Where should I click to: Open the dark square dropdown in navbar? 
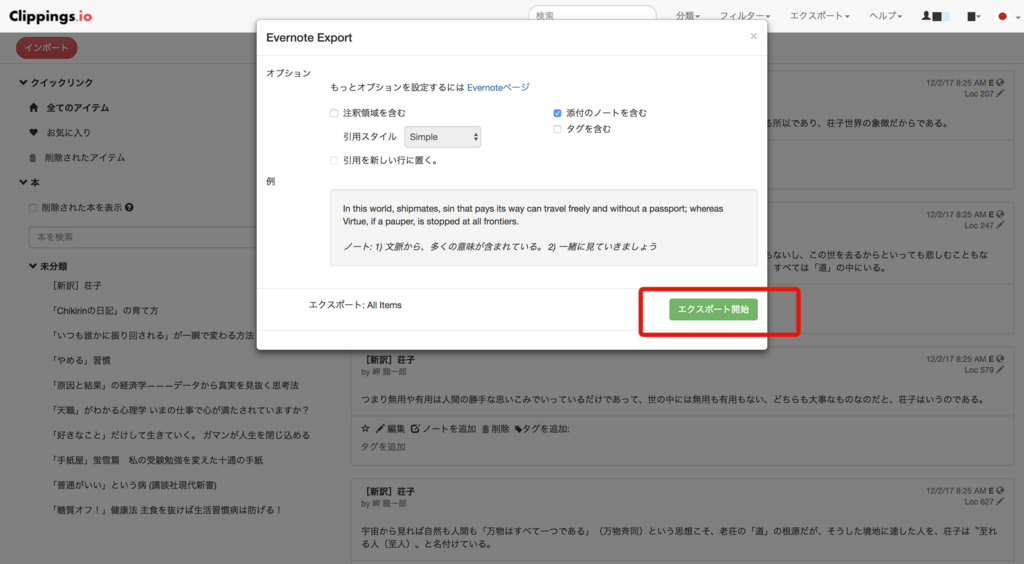tap(974, 16)
